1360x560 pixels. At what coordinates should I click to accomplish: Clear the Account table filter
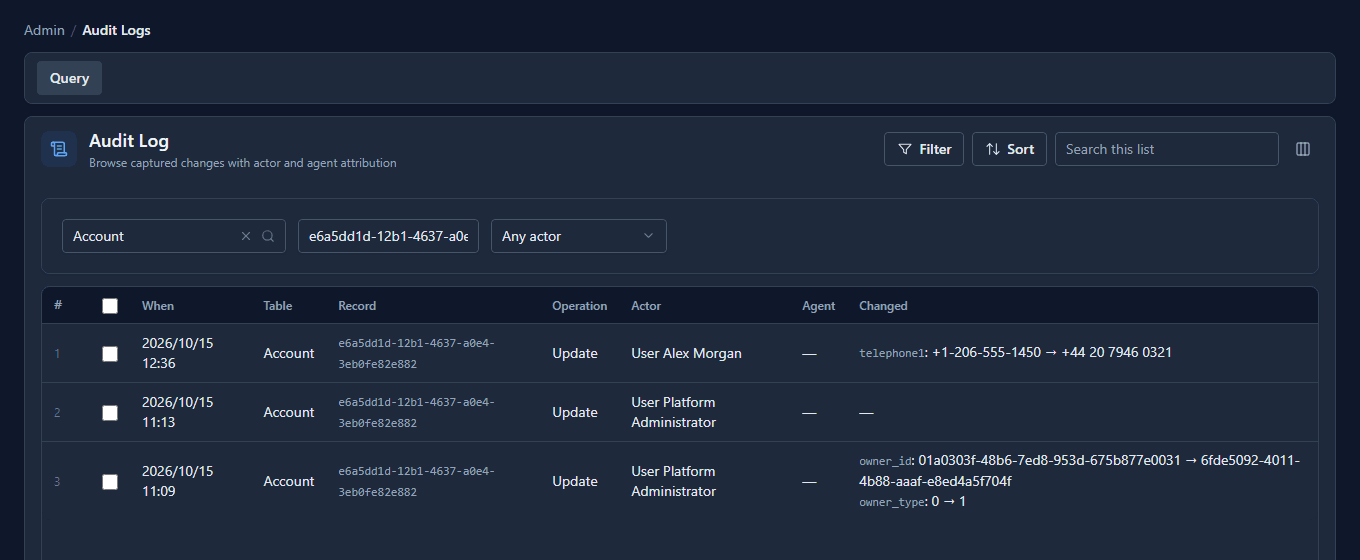pos(246,236)
